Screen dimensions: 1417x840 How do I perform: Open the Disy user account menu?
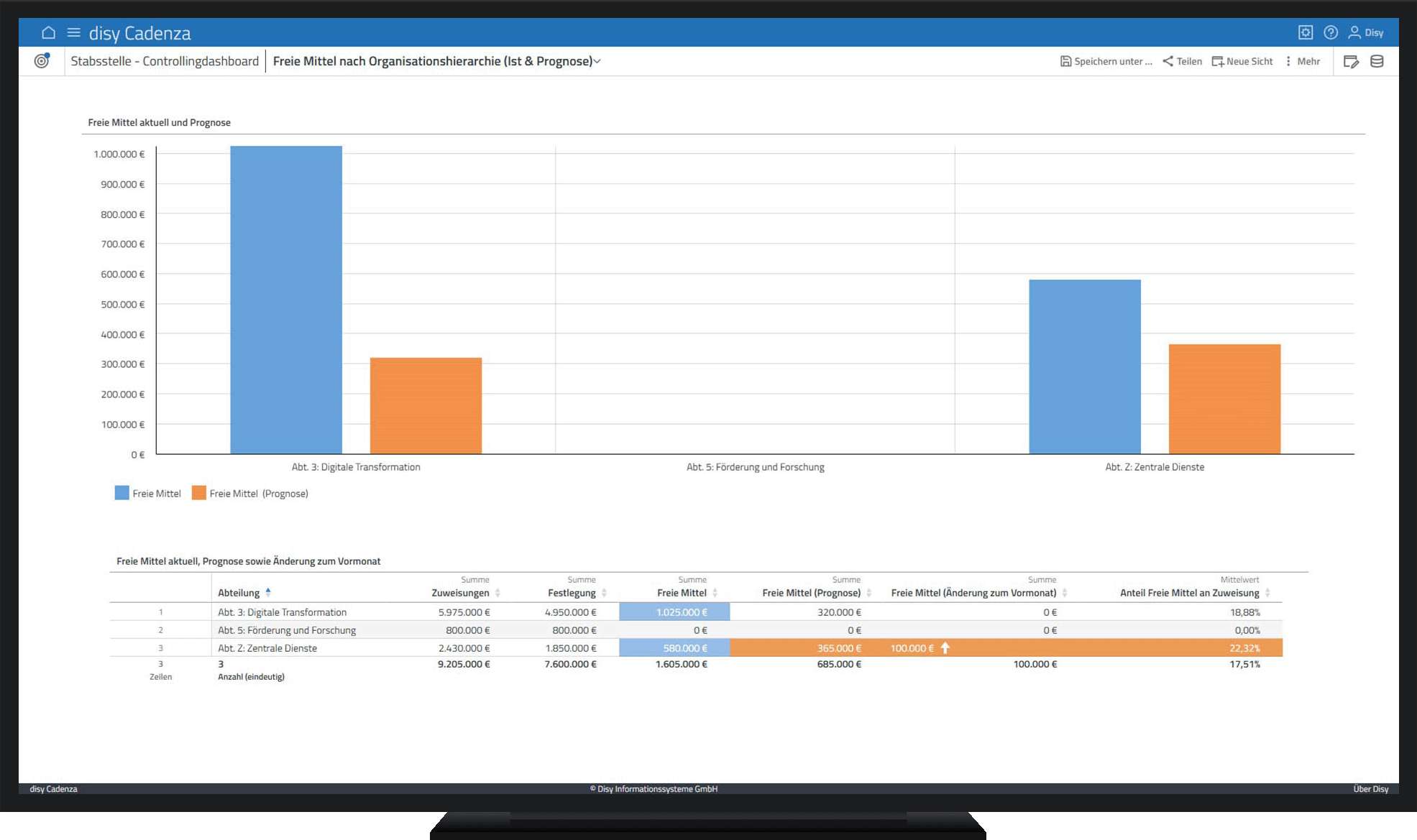(x=1366, y=32)
